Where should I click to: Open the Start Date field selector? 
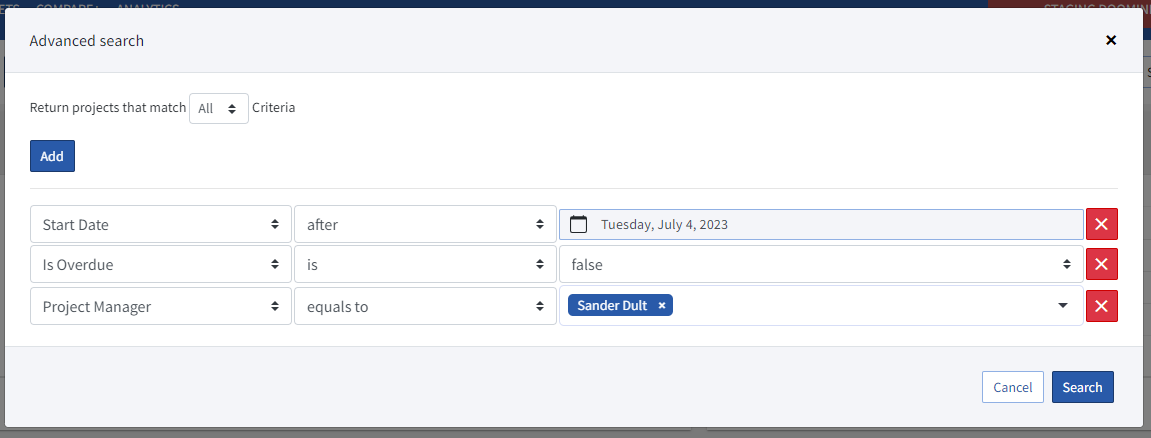[160, 225]
